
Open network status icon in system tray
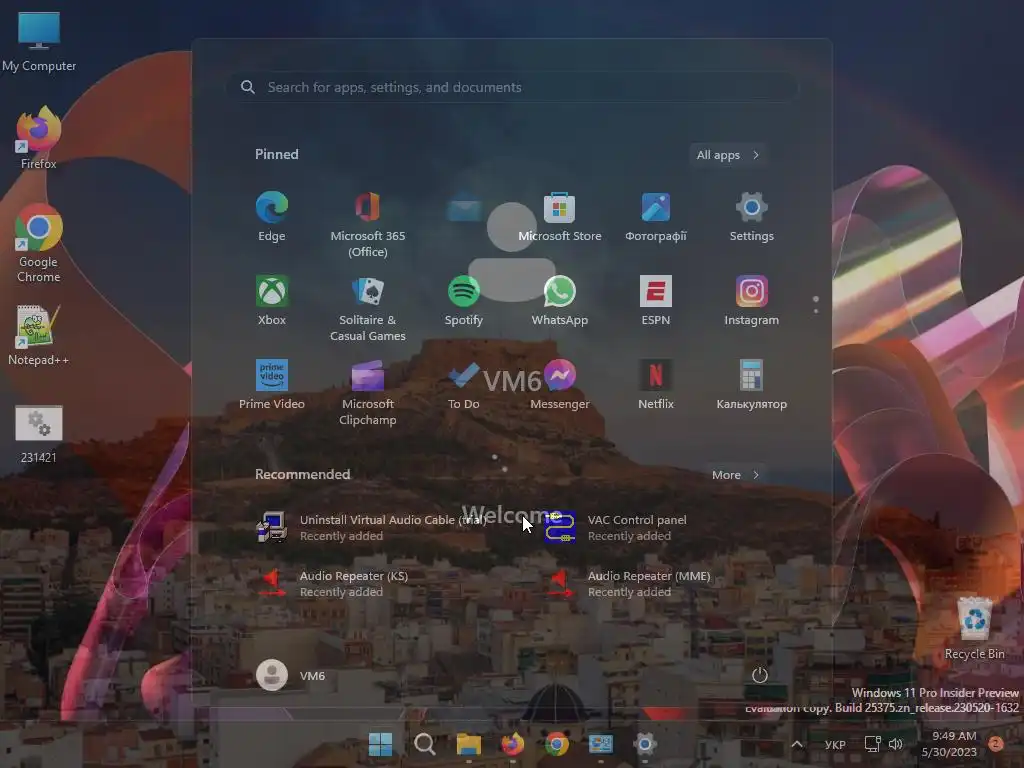coord(872,744)
